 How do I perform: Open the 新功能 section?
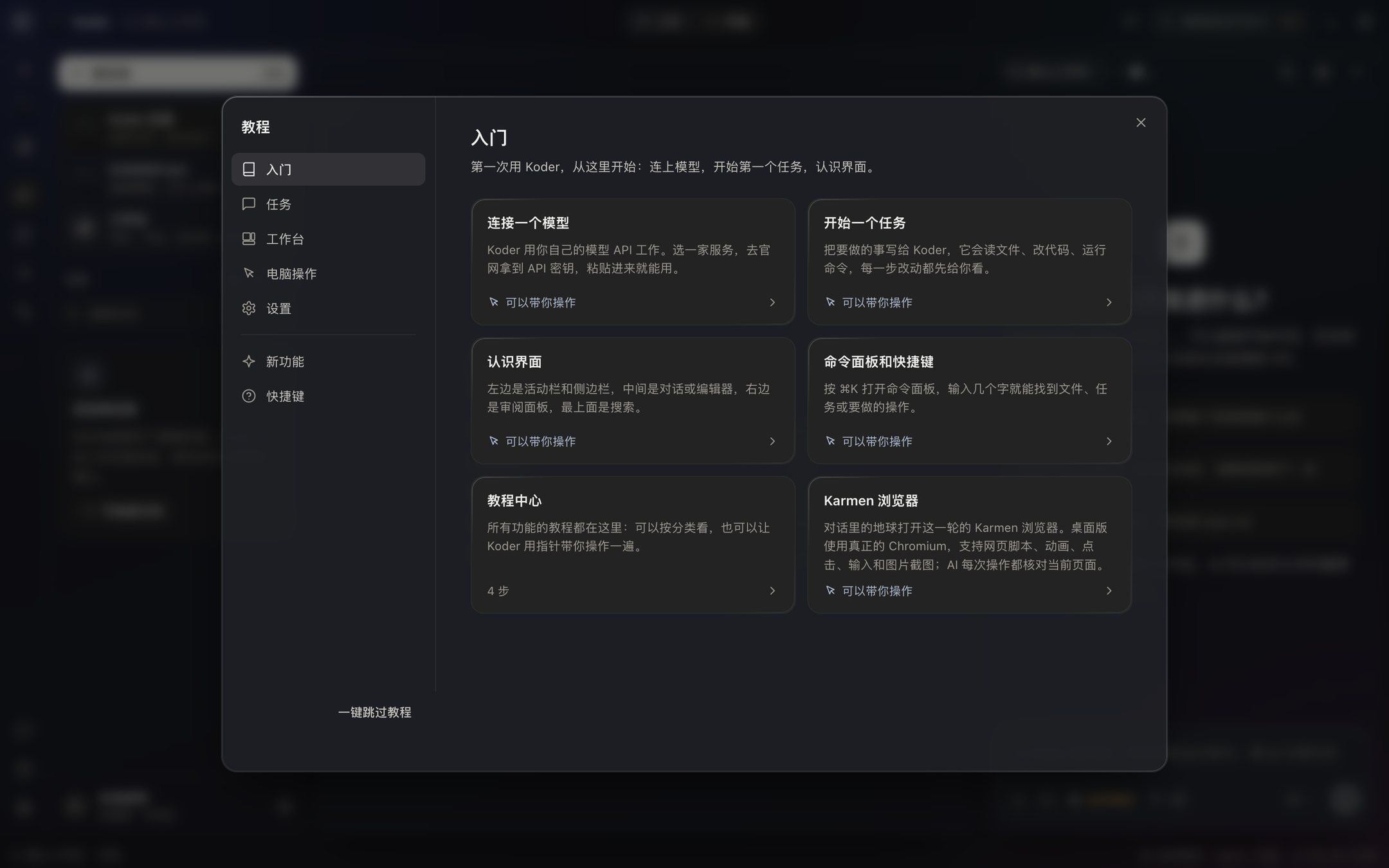tap(328, 361)
